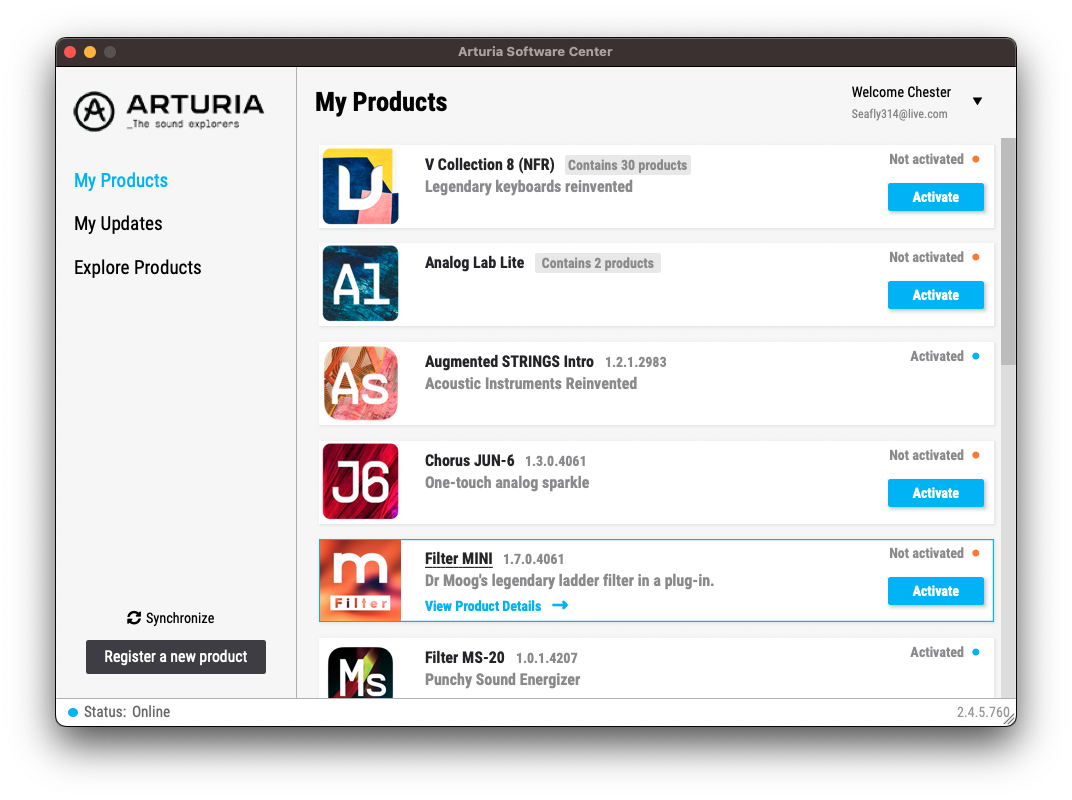Select the Augmented STRINGS Intro As icon

[x=360, y=383]
